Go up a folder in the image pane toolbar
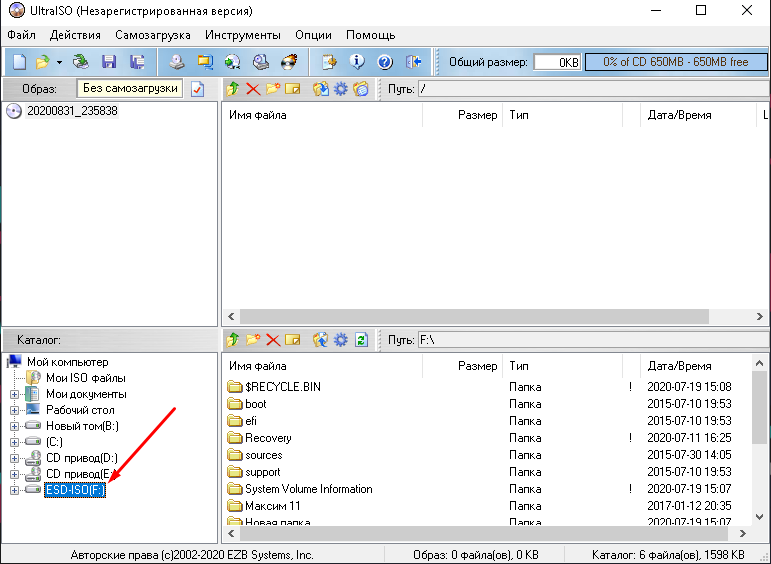Screen dimensions: 771x564 click(233, 89)
